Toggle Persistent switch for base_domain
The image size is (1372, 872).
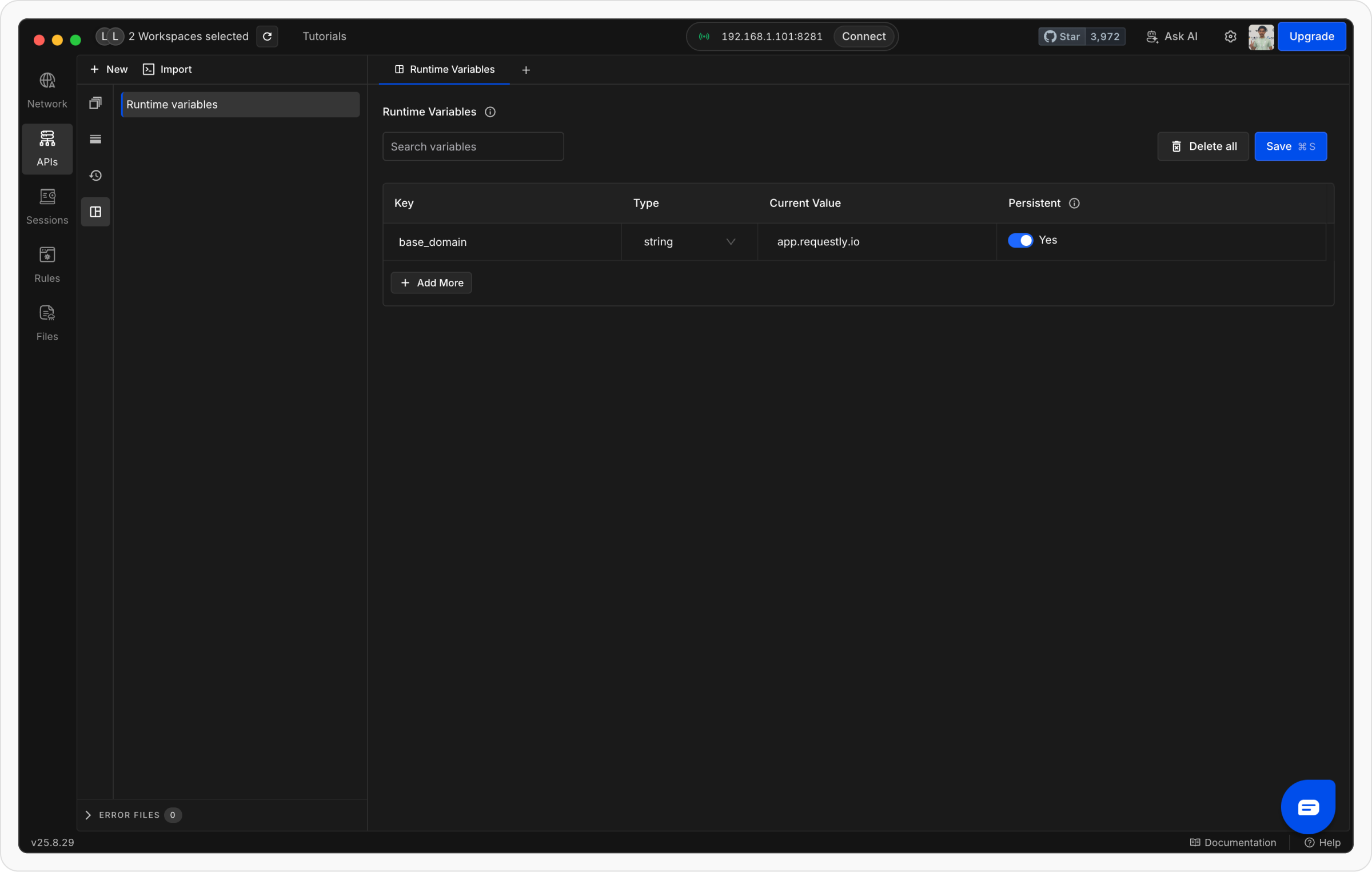(1020, 241)
